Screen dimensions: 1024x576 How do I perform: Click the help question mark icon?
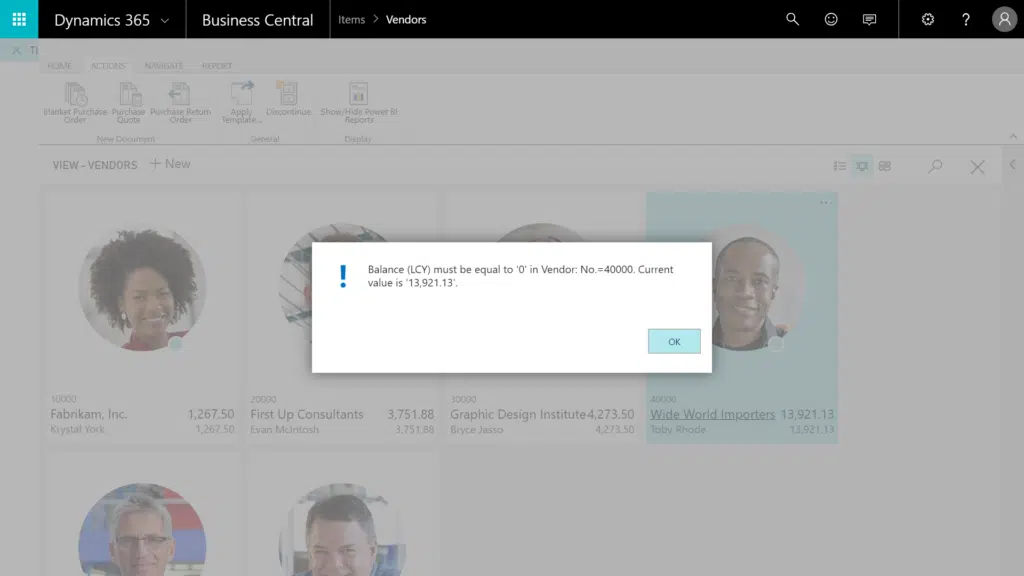(965, 19)
